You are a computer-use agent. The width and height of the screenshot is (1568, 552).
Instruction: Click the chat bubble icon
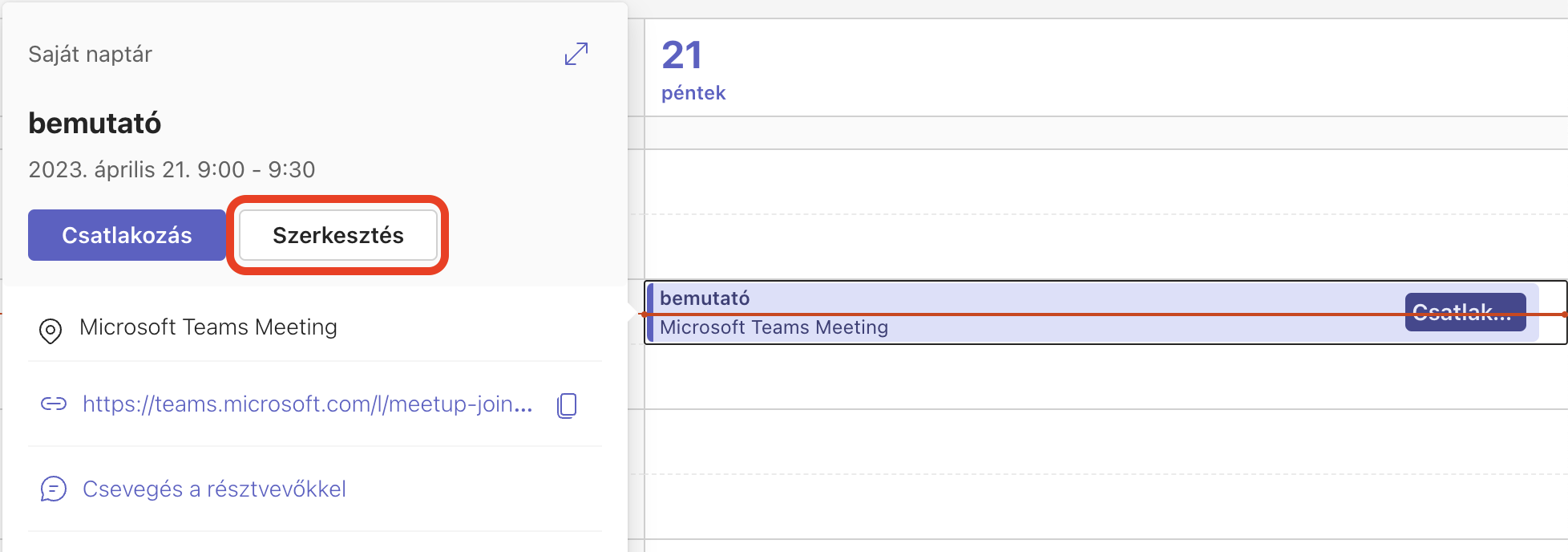point(54,489)
